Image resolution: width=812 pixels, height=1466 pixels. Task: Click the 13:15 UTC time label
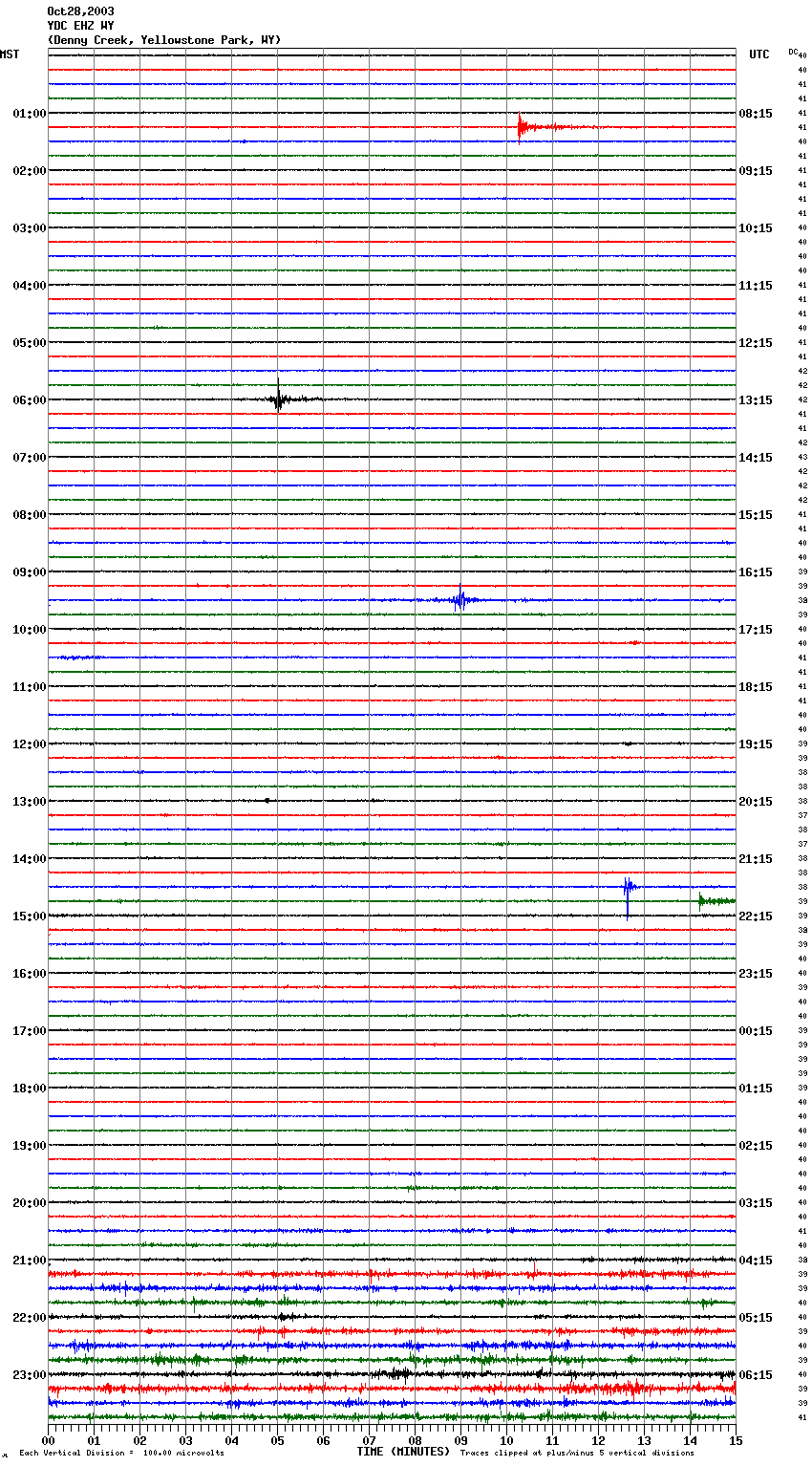tap(756, 400)
